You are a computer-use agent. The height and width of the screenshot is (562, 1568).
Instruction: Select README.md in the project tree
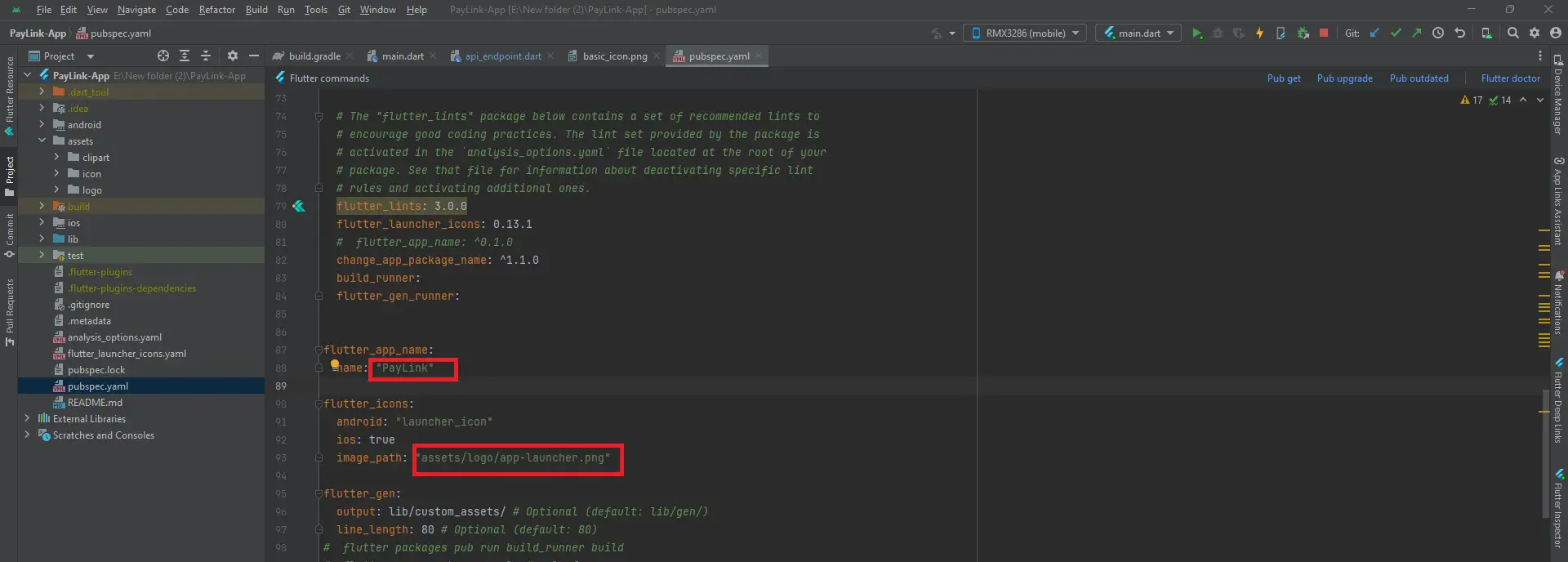click(x=95, y=403)
